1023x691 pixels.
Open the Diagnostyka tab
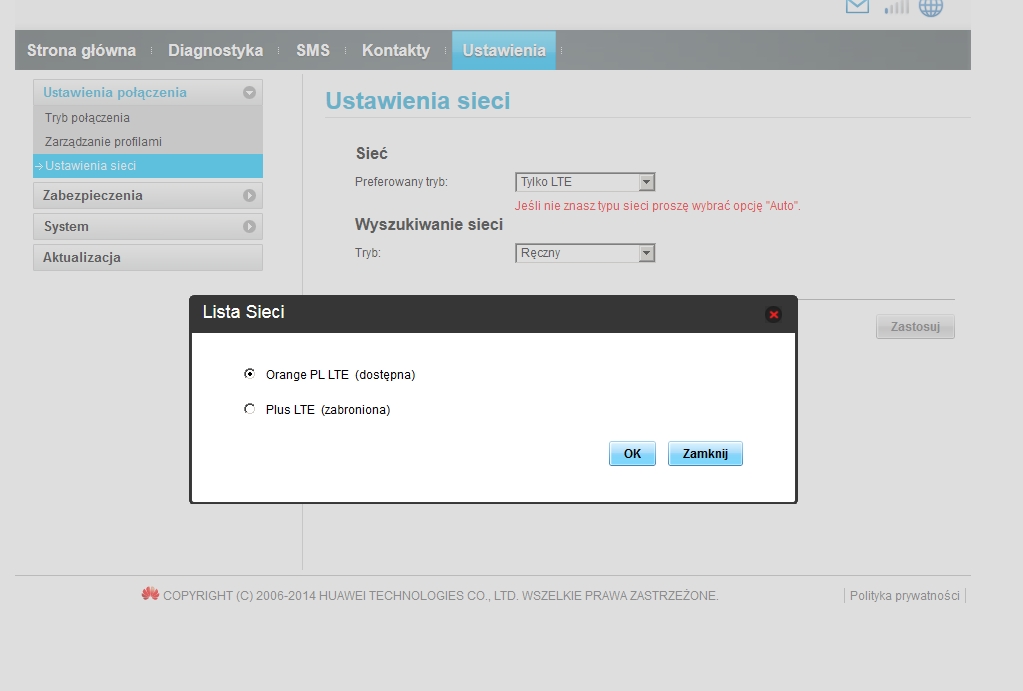click(x=215, y=50)
